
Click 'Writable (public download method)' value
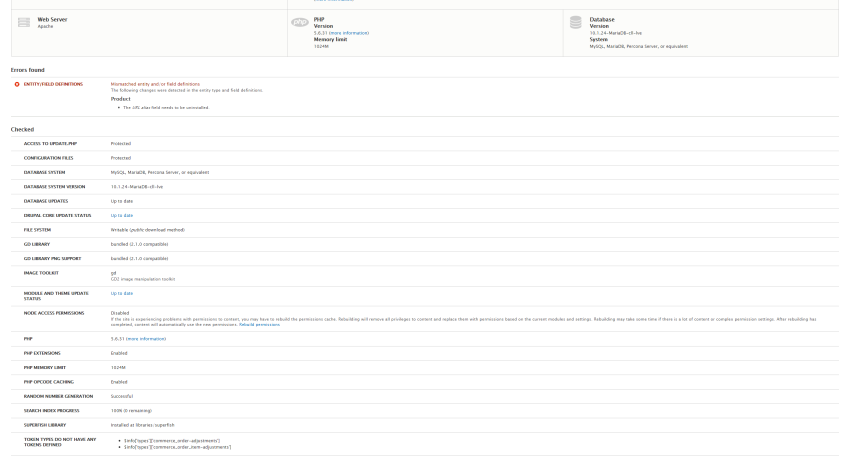[x=147, y=230]
